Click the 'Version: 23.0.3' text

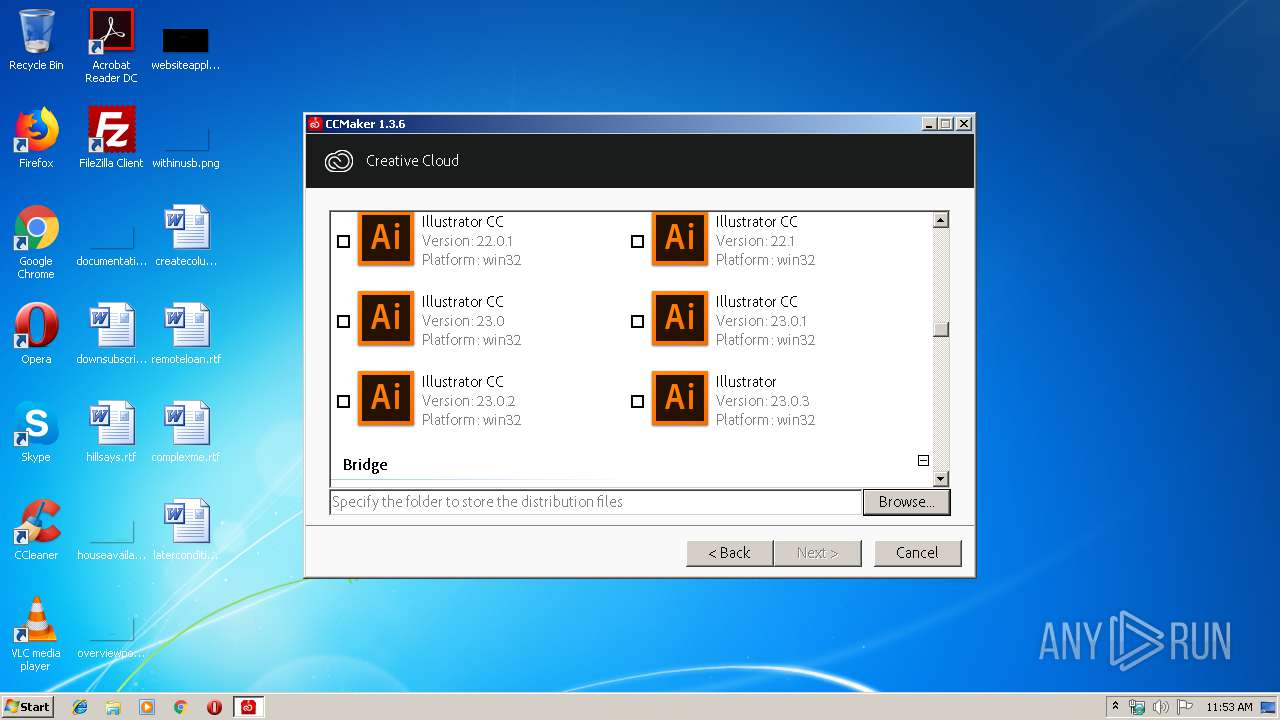point(762,401)
